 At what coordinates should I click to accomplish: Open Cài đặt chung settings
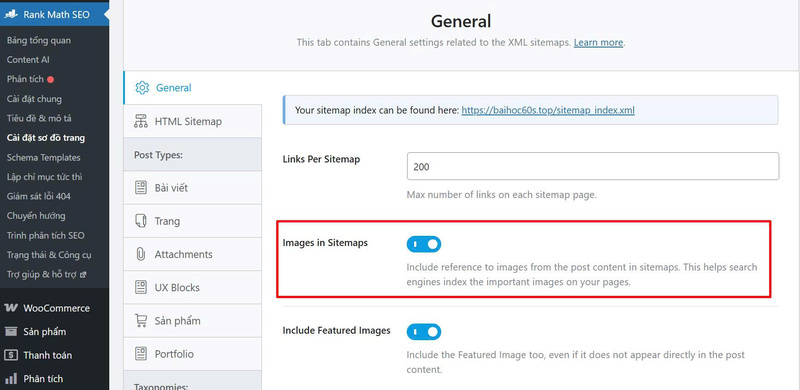34,99
